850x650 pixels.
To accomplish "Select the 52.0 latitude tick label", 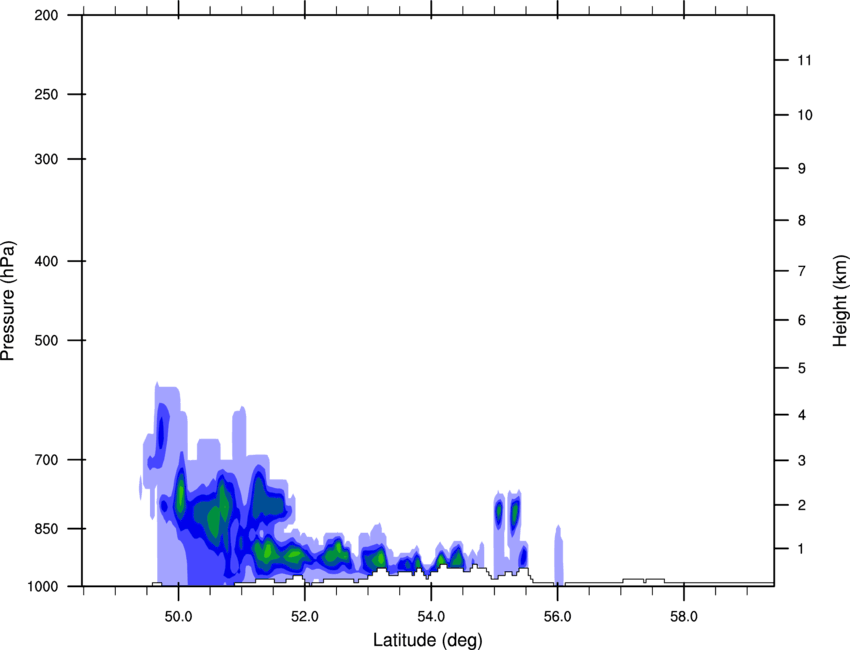I will pos(305,615).
